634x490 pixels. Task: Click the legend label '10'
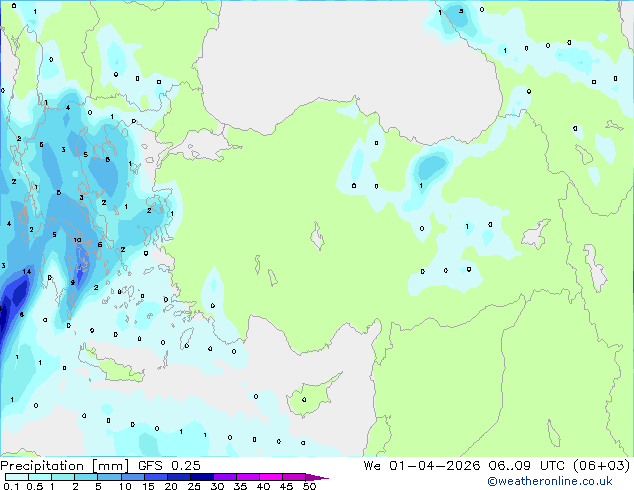(x=125, y=486)
